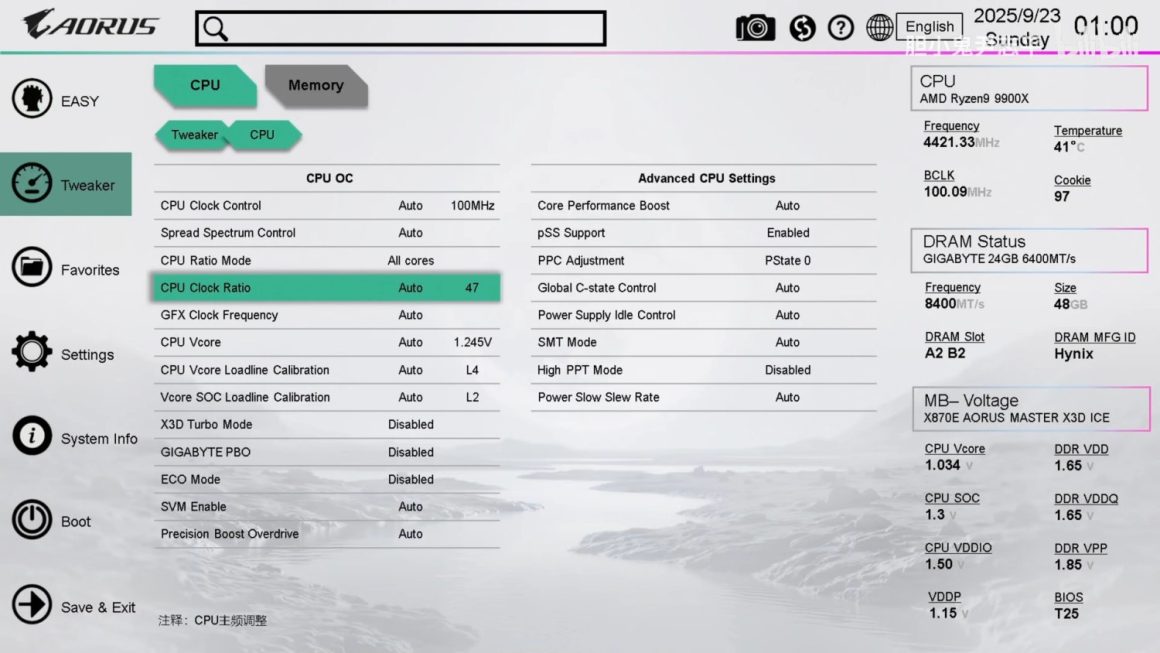The height and width of the screenshot is (653, 1160).
Task: Select the Favorites folder icon
Action: (x=32, y=268)
